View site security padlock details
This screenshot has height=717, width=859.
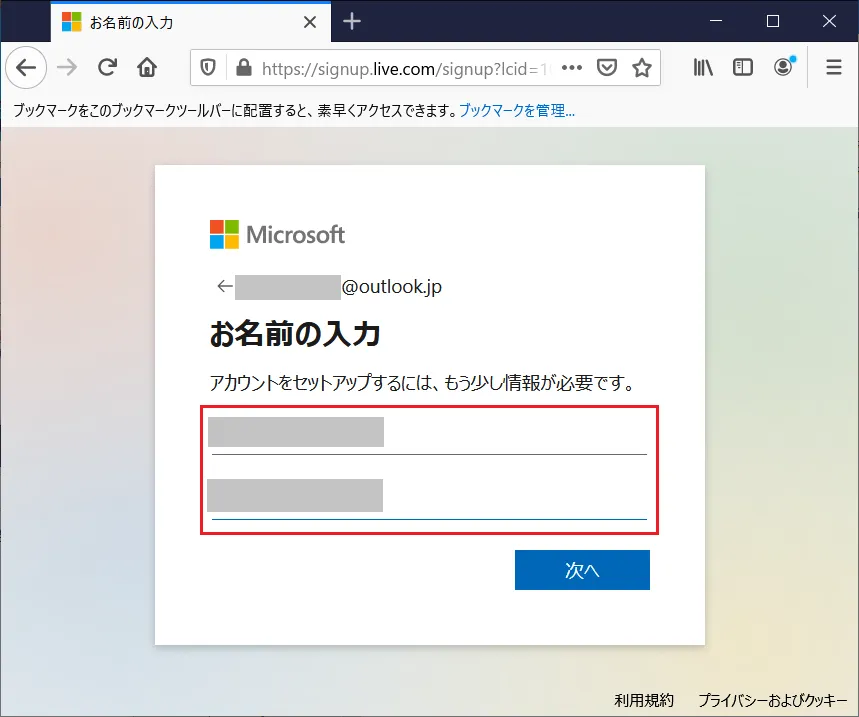(244, 68)
